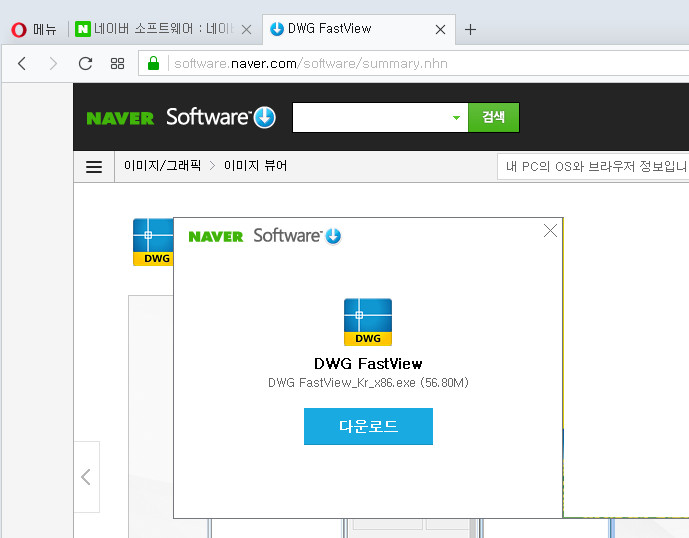
Task: Click the DWG FastView icon in popup
Action: [x=368, y=322]
